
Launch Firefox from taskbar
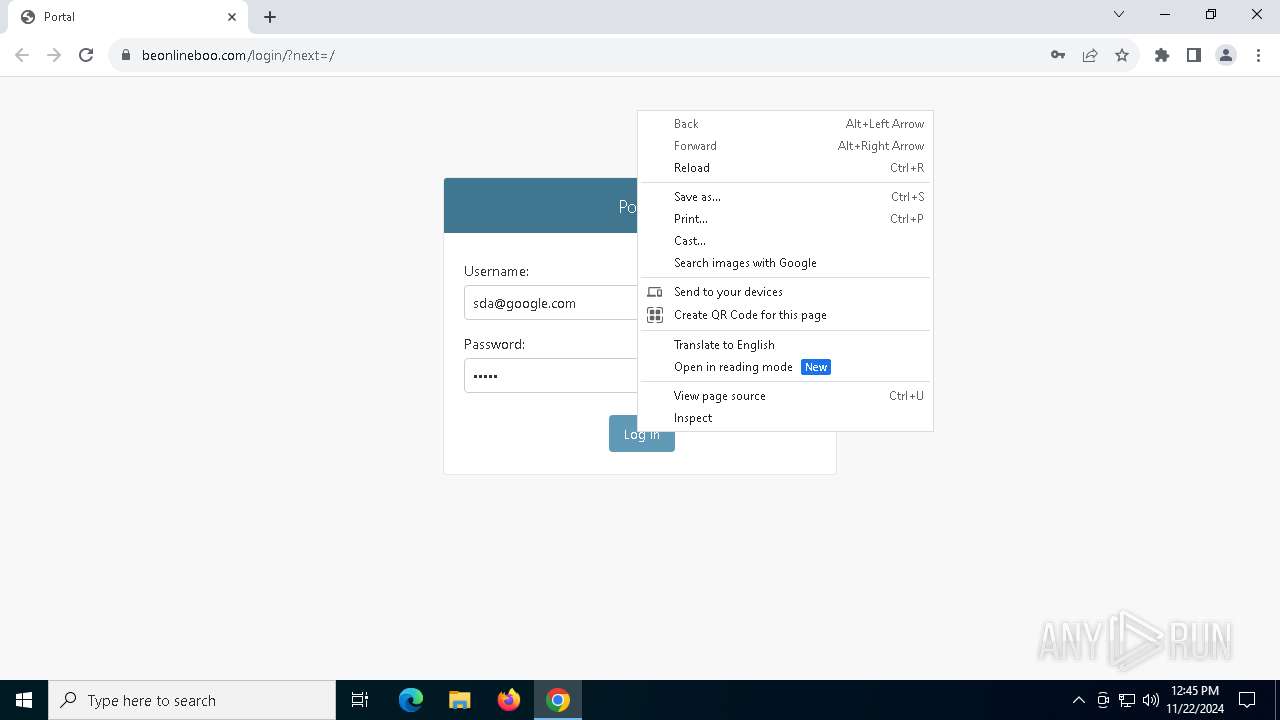coord(509,700)
